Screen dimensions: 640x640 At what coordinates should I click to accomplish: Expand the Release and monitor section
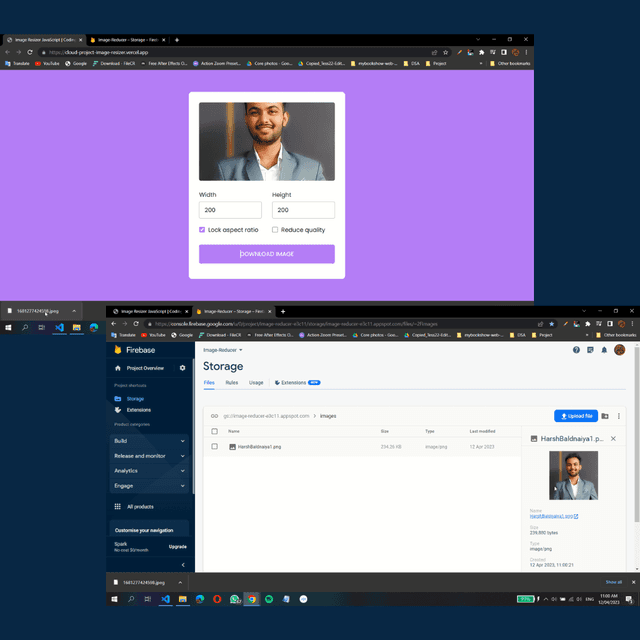(148, 456)
